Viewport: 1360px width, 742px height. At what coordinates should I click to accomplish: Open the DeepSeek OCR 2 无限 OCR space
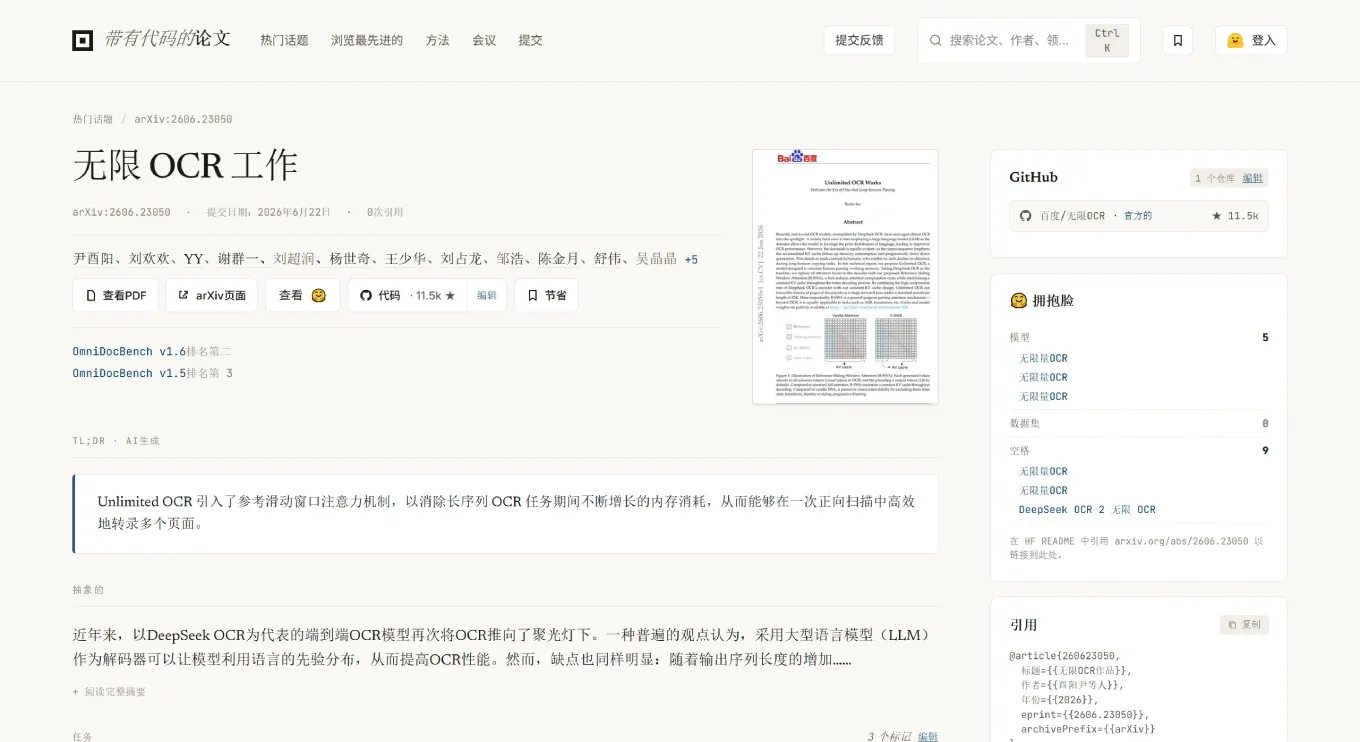[1087, 509]
